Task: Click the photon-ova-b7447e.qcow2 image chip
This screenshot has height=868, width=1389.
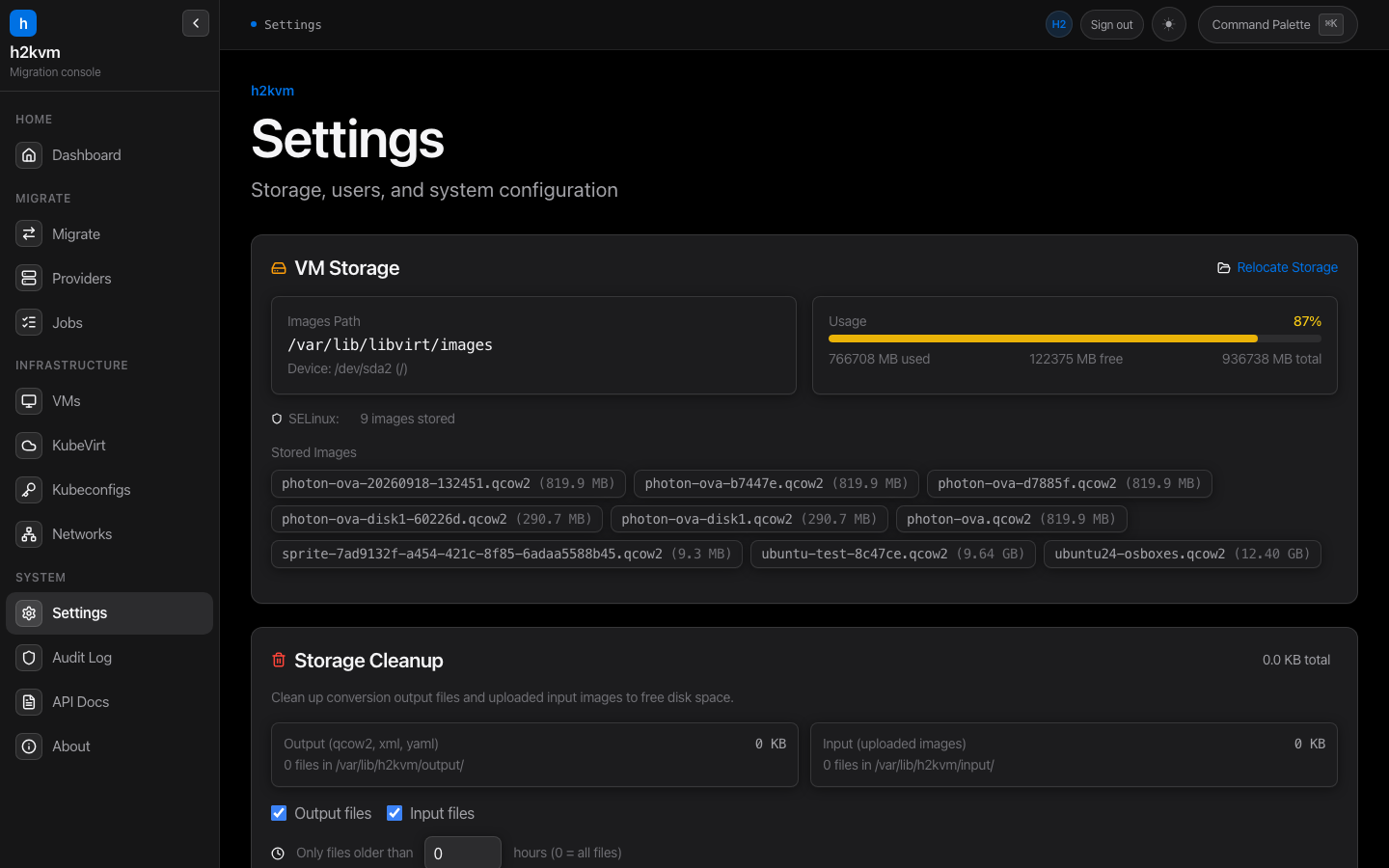Action: pyautogui.click(x=776, y=484)
